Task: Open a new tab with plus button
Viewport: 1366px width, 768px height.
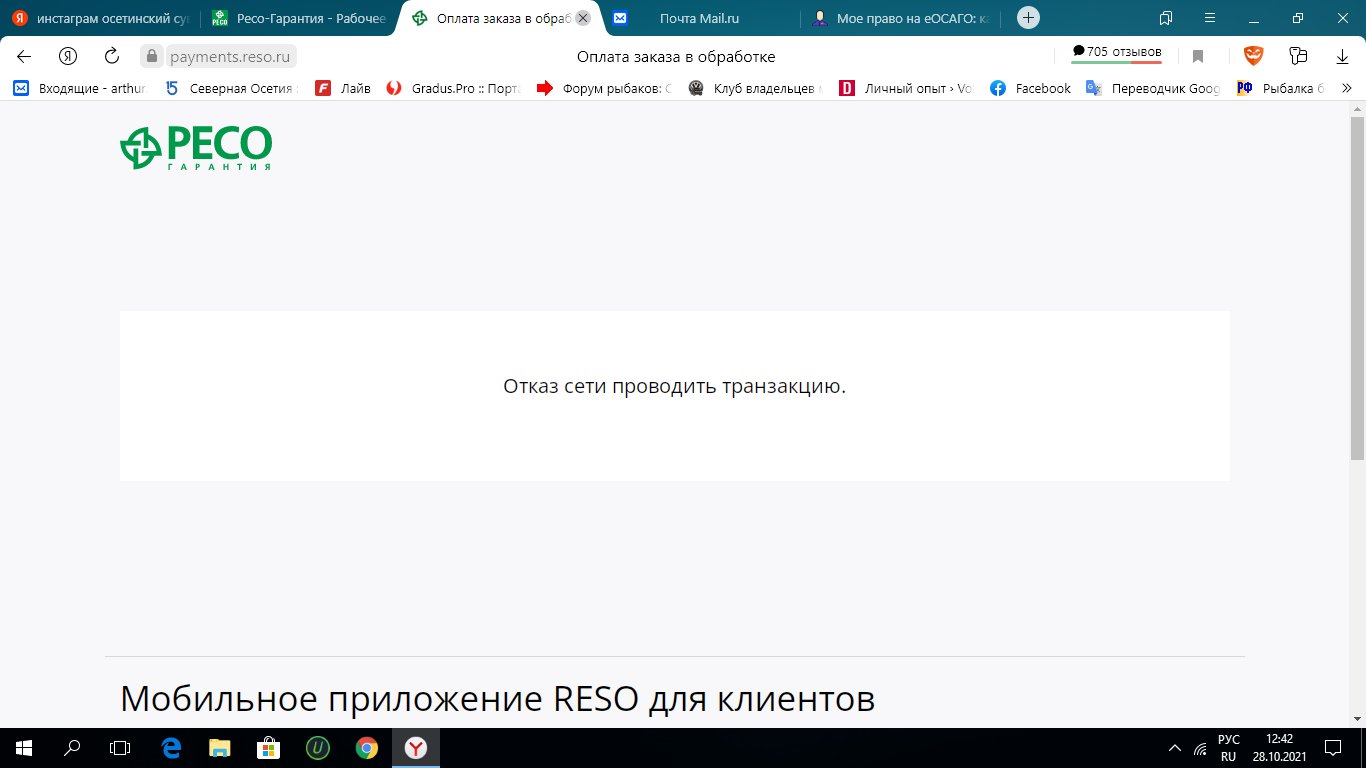Action: (x=1028, y=18)
